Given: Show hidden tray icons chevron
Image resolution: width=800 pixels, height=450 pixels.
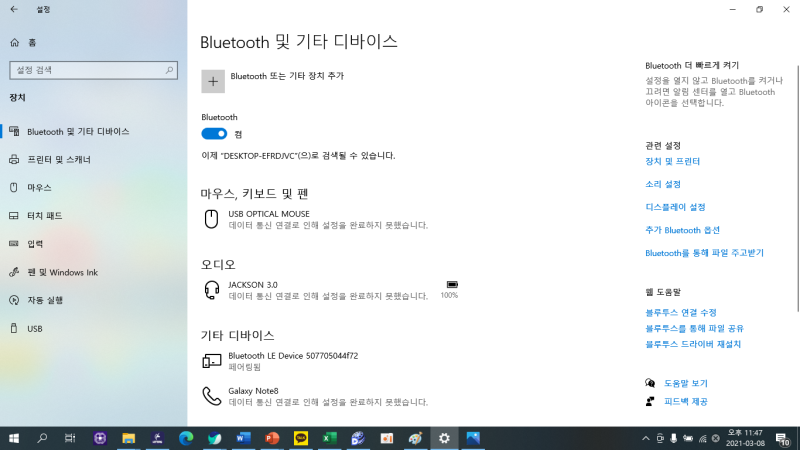Looking at the screenshot, I should click(x=645, y=438).
